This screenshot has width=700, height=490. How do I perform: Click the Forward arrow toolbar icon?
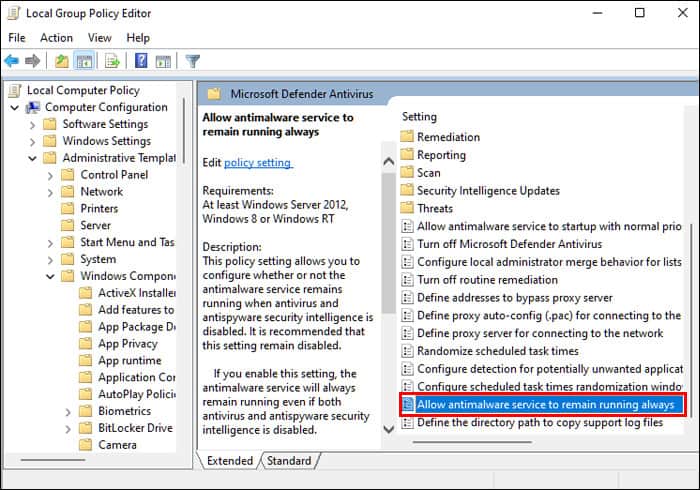click(x=33, y=61)
